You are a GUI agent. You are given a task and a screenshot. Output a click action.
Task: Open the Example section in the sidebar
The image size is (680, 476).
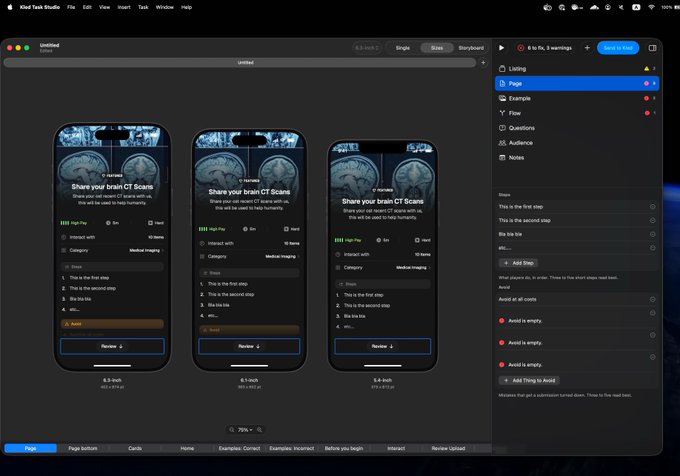click(x=577, y=98)
